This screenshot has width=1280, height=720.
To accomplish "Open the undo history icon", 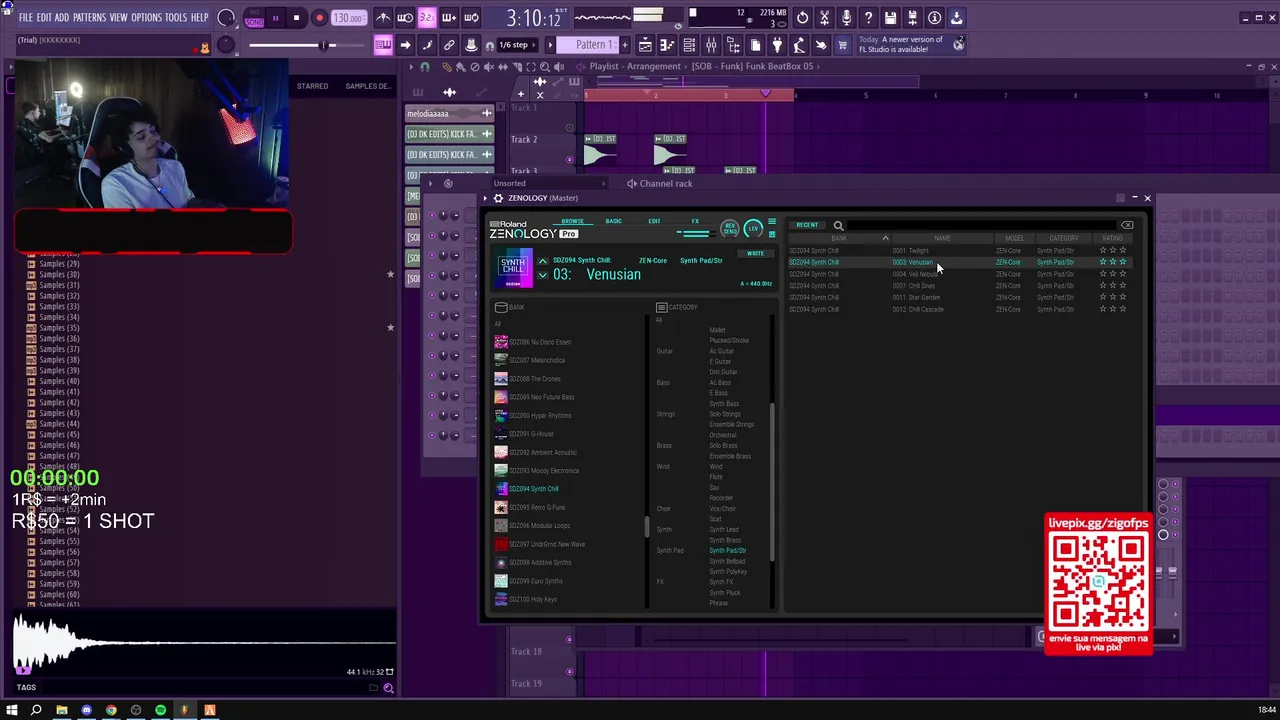I will coord(802,18).
